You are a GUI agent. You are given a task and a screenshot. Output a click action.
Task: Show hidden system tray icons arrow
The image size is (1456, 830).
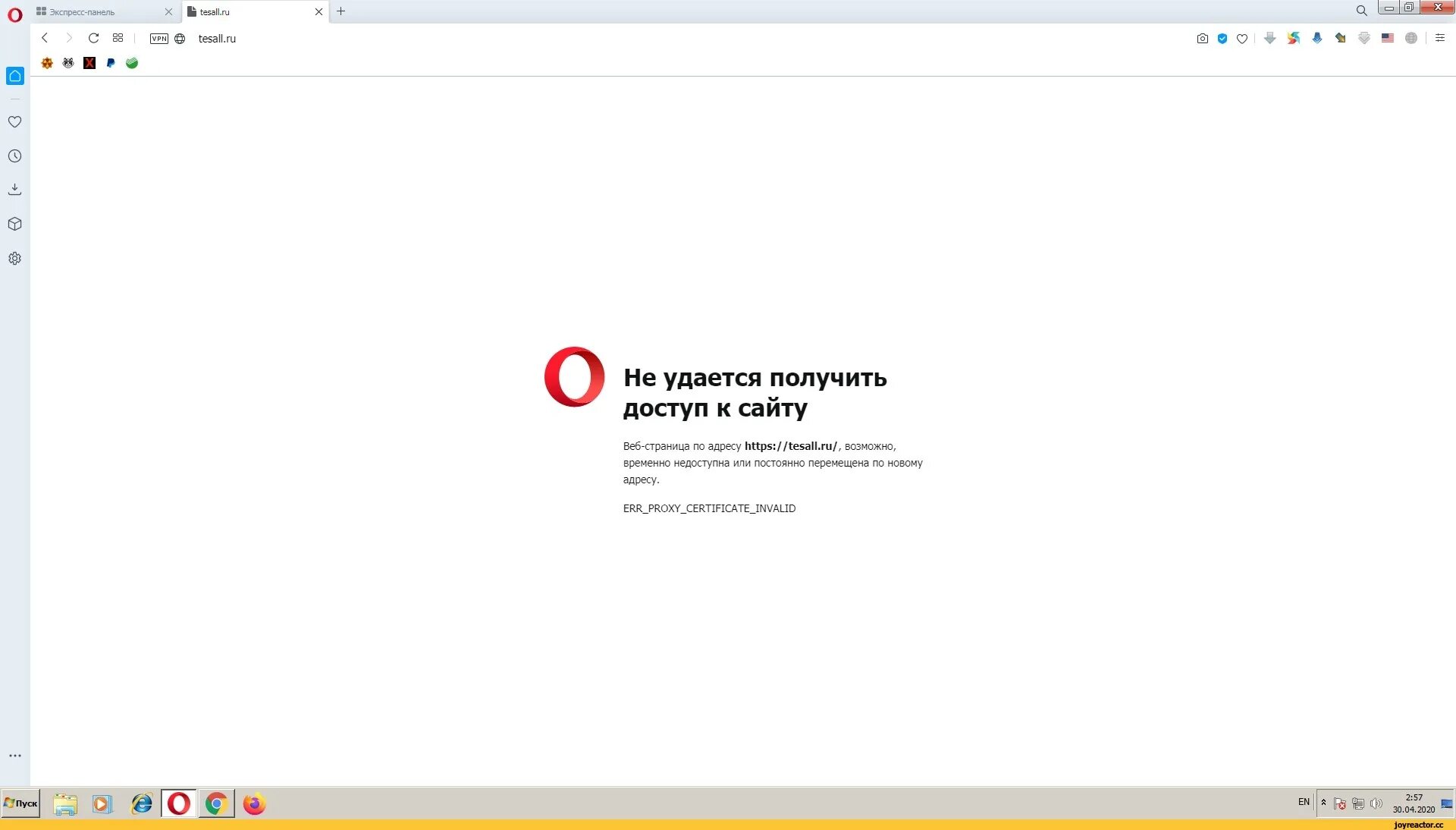point(1324,803)
